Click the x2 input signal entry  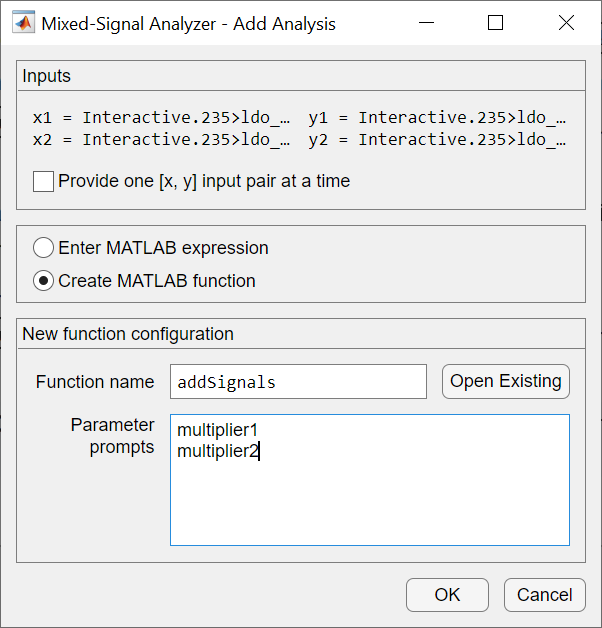[x=162, y=139]
